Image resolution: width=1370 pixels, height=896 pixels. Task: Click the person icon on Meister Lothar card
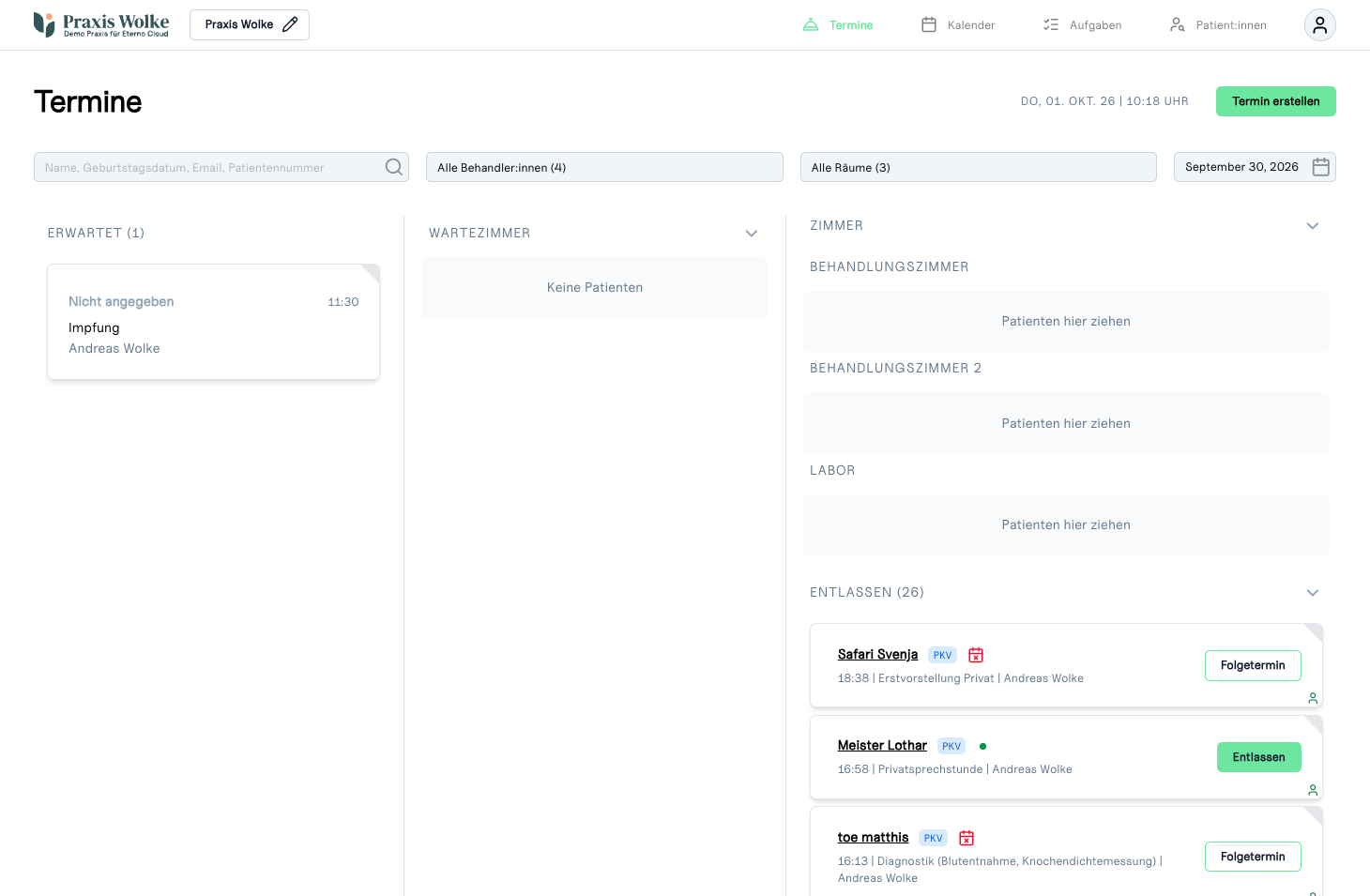(1313, 790)
